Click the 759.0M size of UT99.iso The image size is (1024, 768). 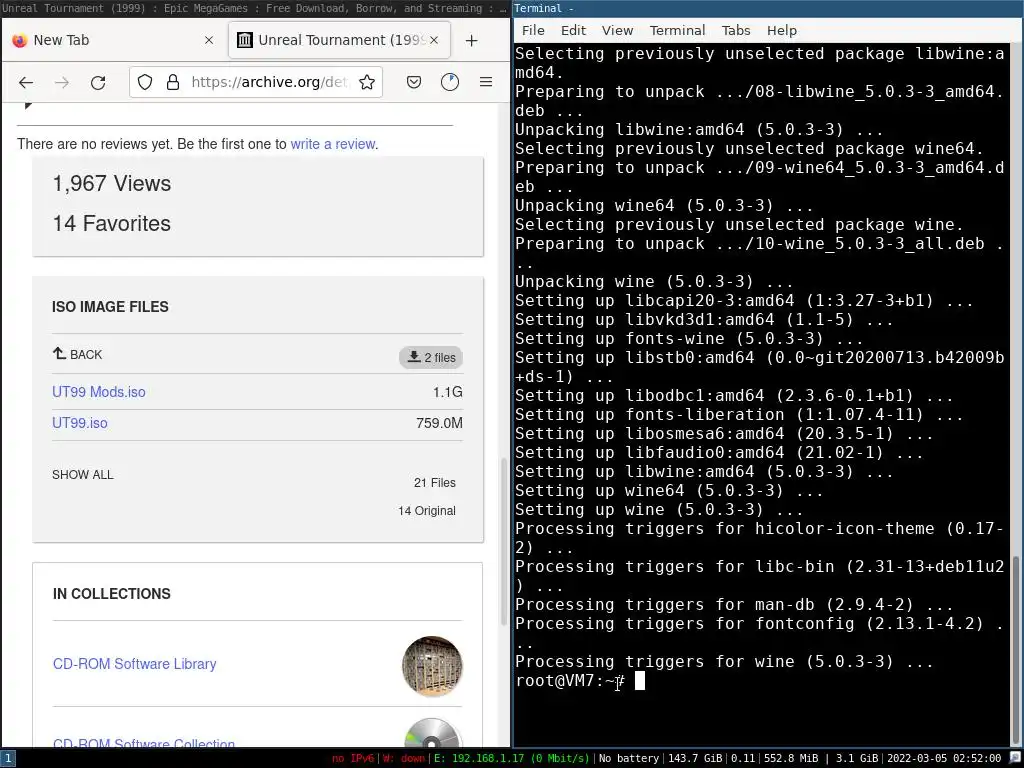(x=440, y=423)
